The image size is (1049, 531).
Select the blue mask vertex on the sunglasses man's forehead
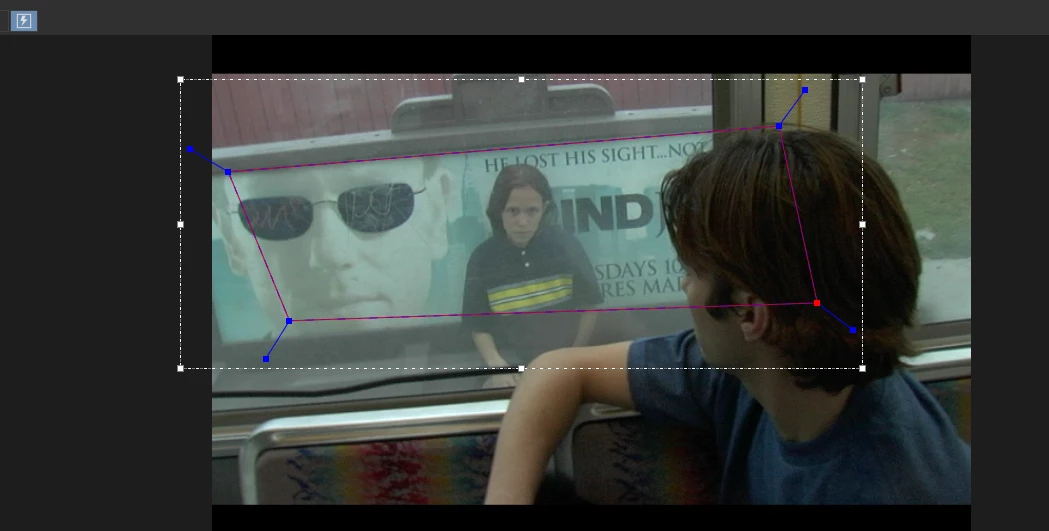pyautogui.click(x=228, y=172)
